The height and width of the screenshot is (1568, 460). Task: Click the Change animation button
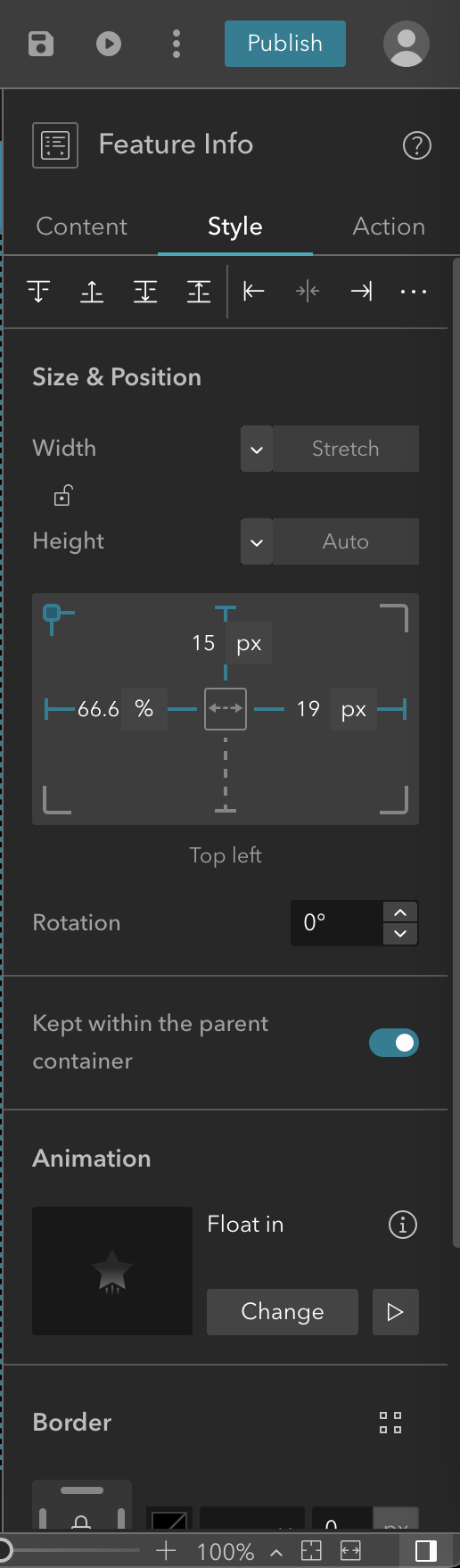(283, 1311)
